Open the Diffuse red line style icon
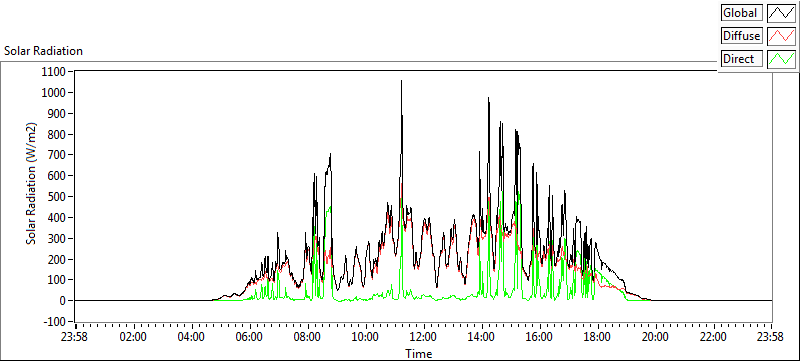 point(782,36)
